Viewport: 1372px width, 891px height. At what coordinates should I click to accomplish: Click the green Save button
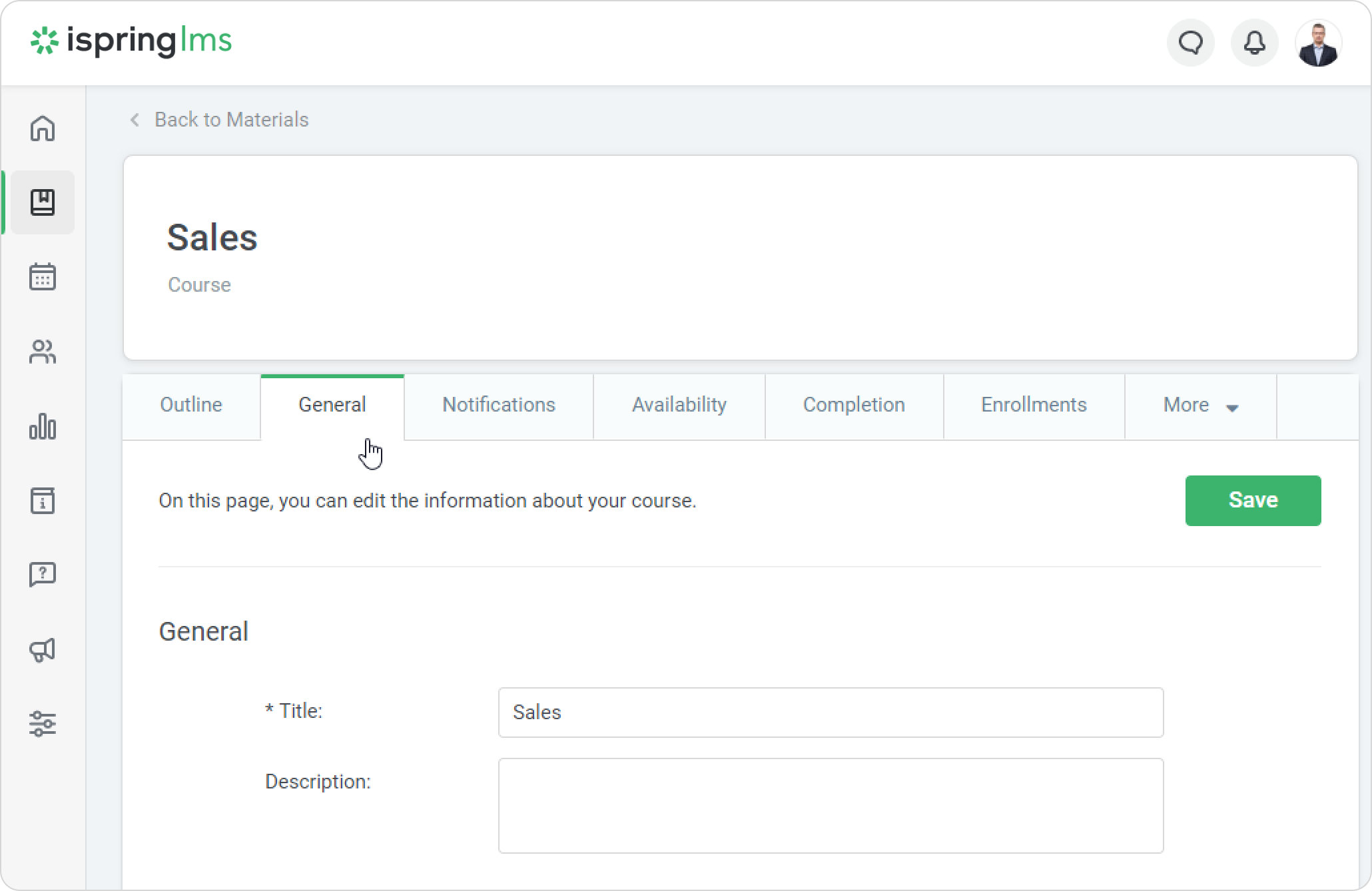(1253, 501)
